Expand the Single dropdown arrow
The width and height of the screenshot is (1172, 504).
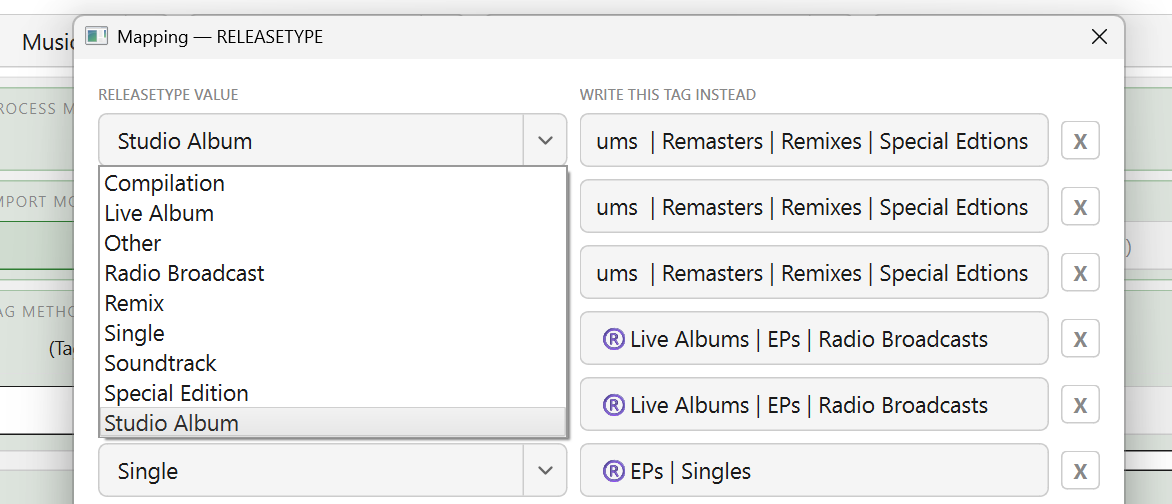tap(545, 471)
